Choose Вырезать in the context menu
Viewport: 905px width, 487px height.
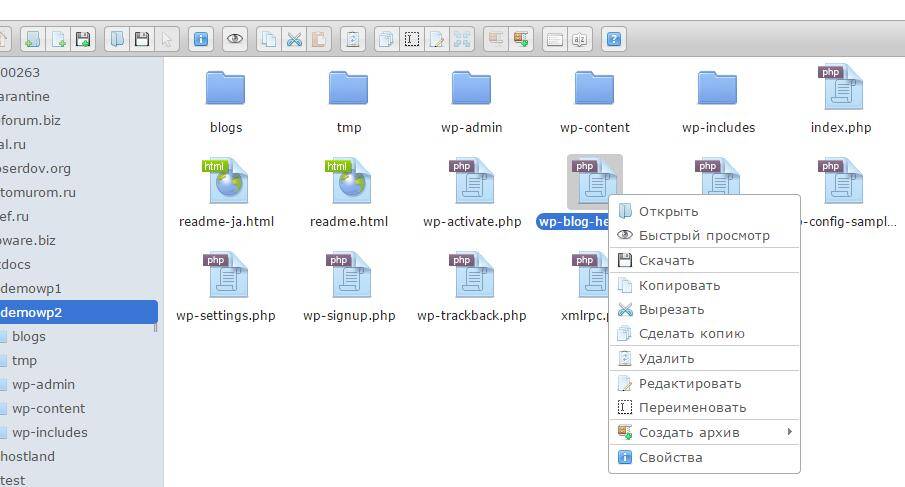(x=704, y=310)
